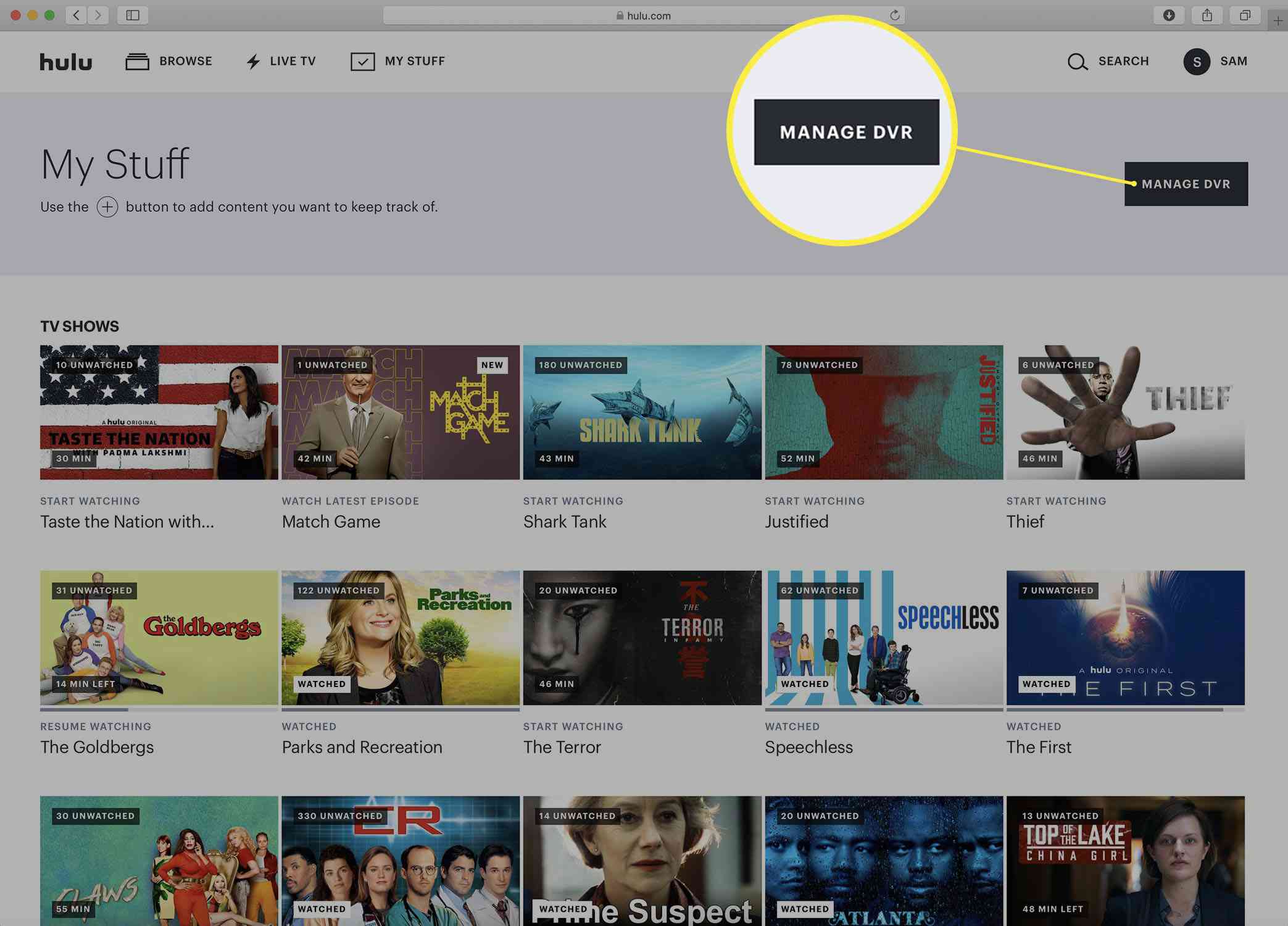The height and width of the screenshot is (926, 1288).
Task: Click the MANAGE DVR button
Action: [x=1186, y=184]
